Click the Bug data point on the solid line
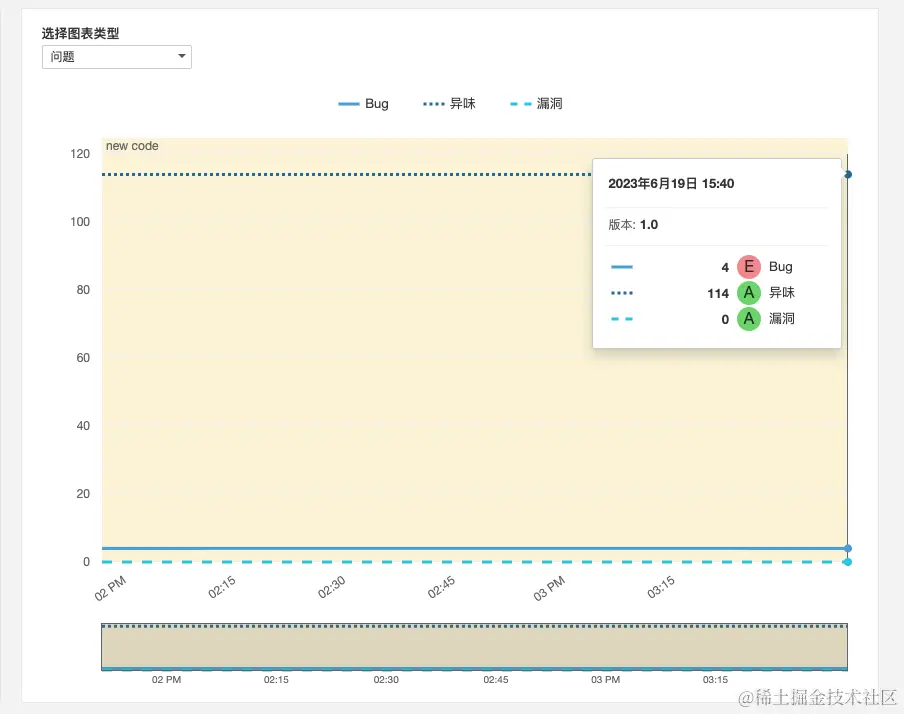Image resolution: width=904 pixels, height=714 pixels. point(848,548)
